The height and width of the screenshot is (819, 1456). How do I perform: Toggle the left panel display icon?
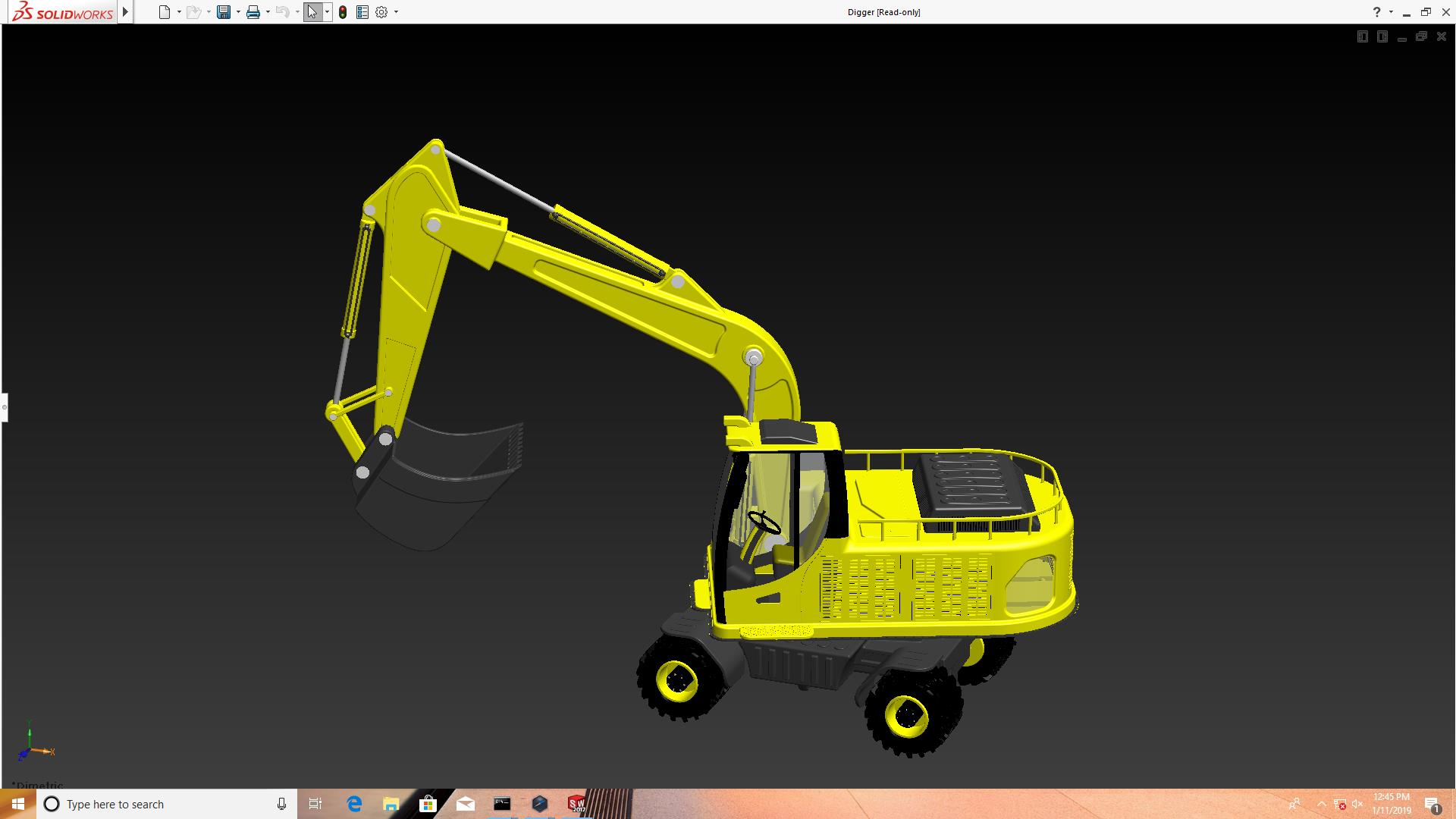1362,36
